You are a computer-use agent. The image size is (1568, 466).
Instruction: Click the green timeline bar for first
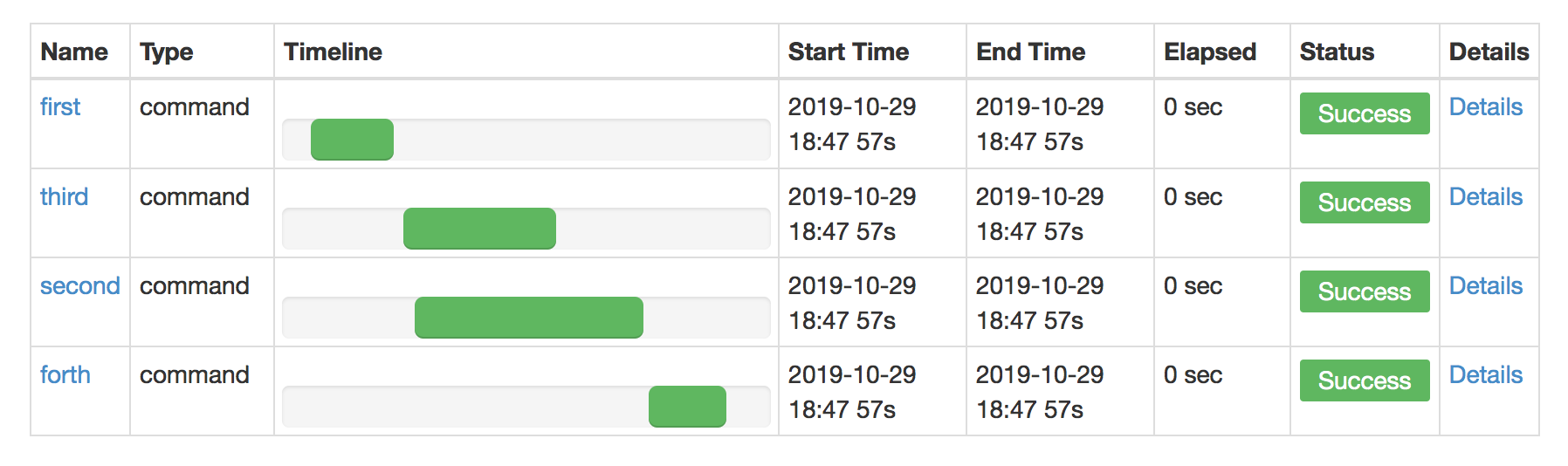[x=352, y=140]
